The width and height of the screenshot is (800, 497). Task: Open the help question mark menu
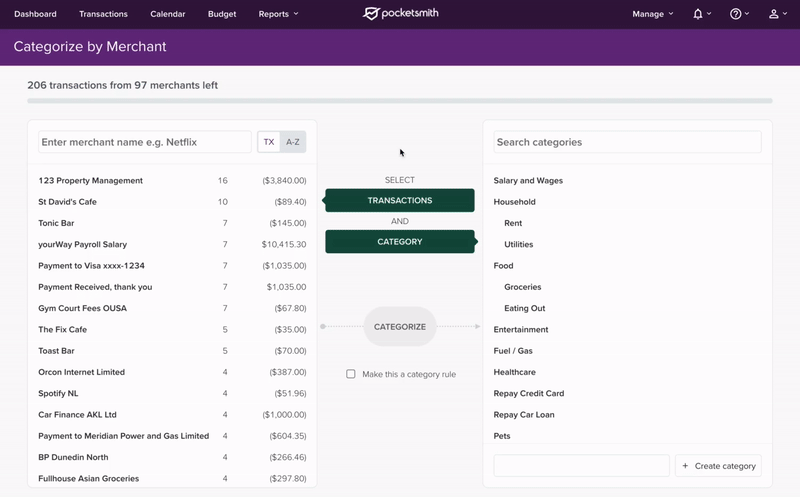tap(739, 14)
